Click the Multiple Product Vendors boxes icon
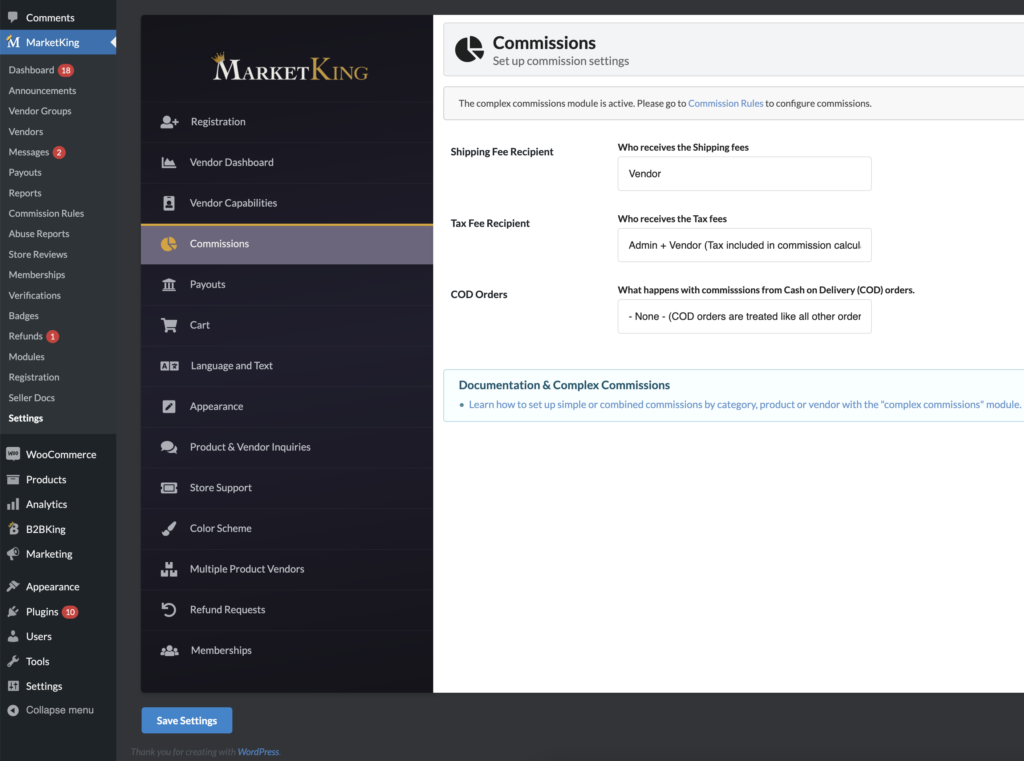The height and width of the screenshot is (761, 1024). (168, 569)
